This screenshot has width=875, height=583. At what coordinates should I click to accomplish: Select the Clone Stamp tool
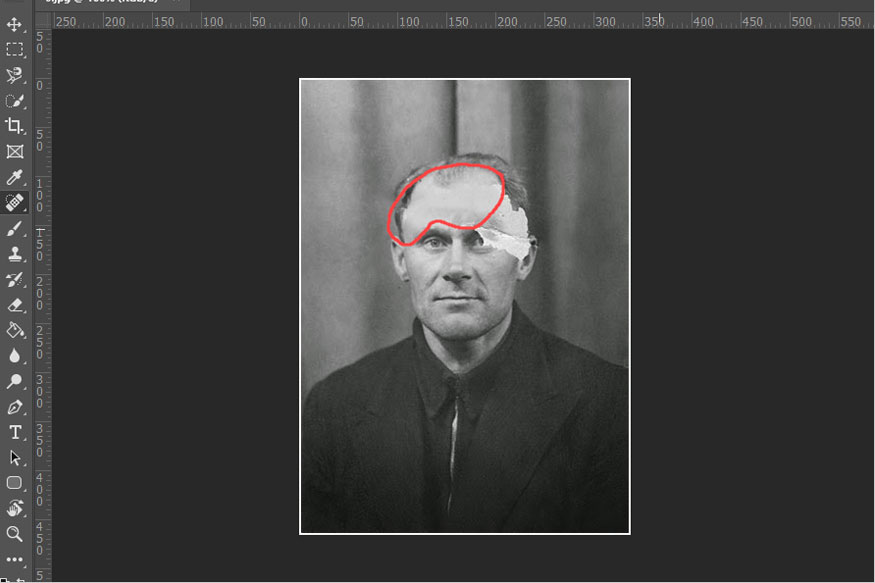coord(15,254)
